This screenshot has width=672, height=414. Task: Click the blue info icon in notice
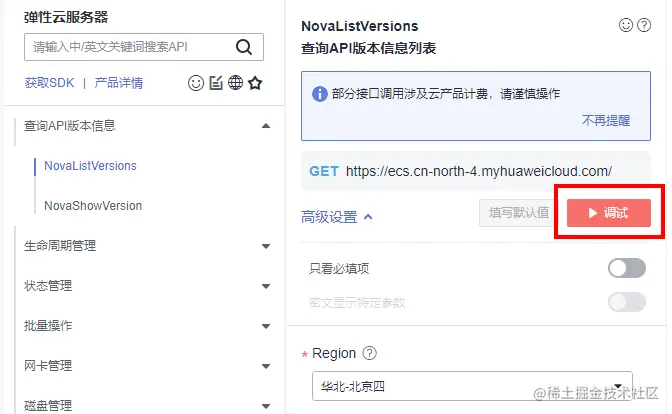pyautogui.click(x=320, y=93)
